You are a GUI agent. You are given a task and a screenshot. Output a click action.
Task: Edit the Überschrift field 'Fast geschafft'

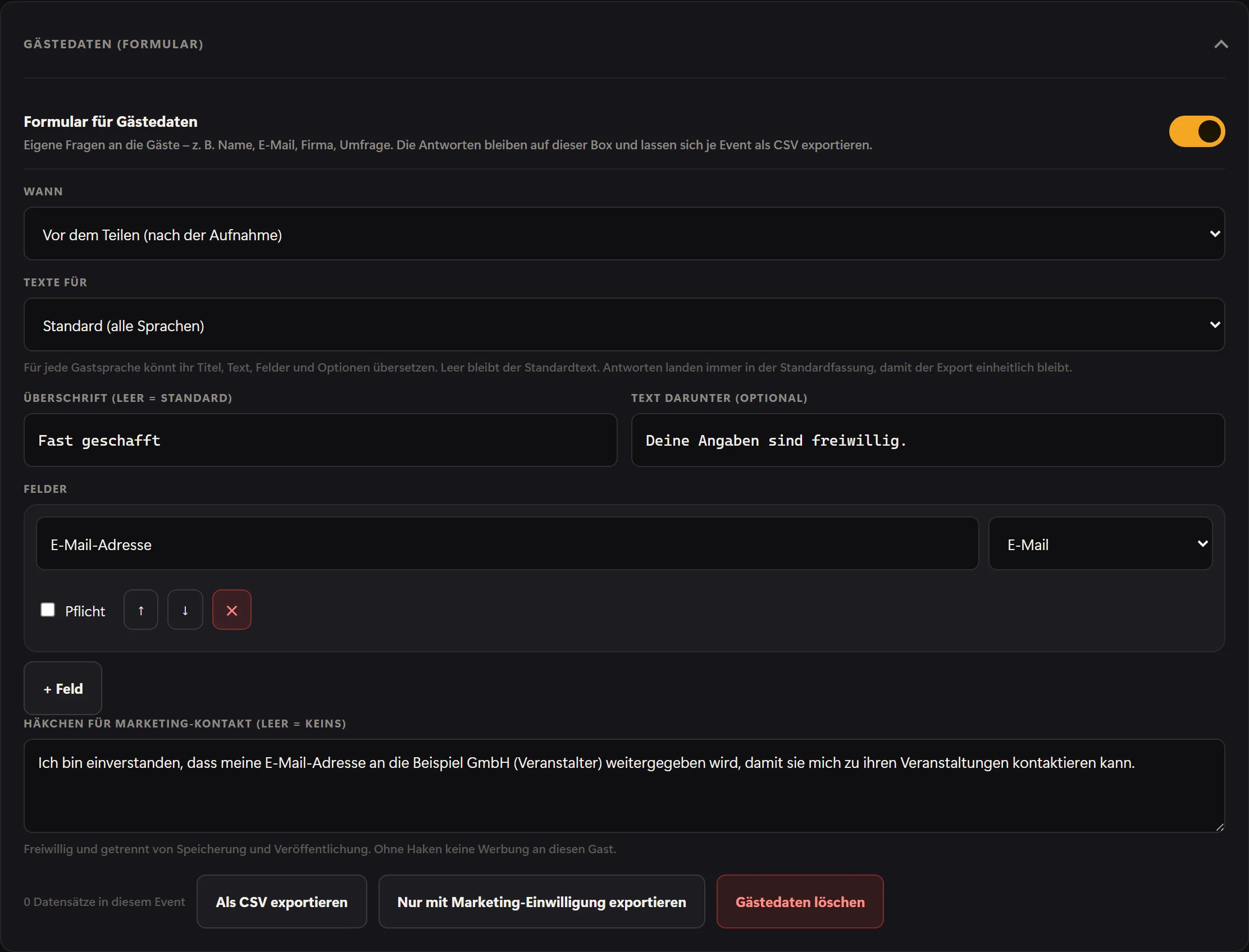320,440
